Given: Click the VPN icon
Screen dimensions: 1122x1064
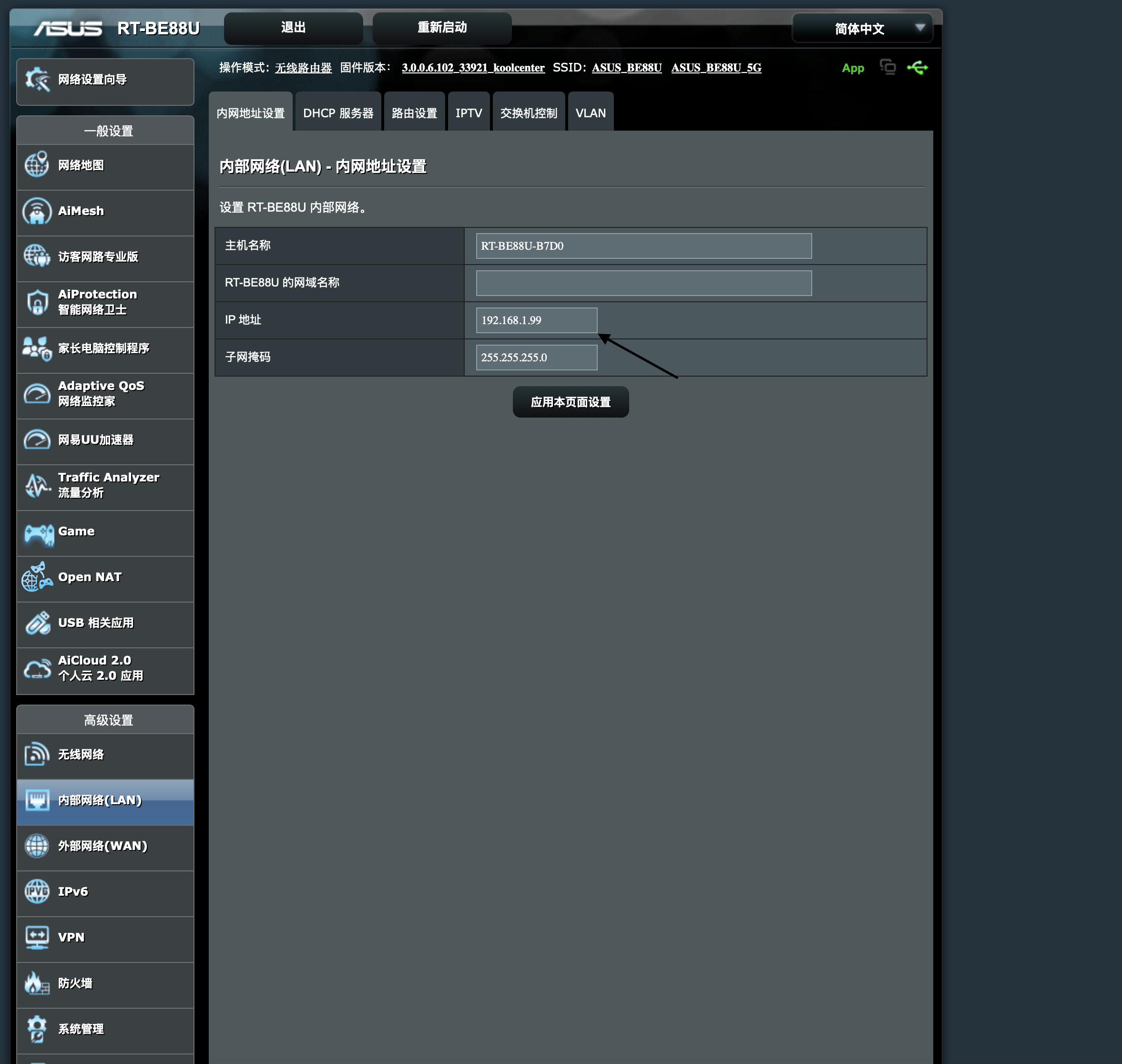Looking at the screenshot, I should point(37,938).
